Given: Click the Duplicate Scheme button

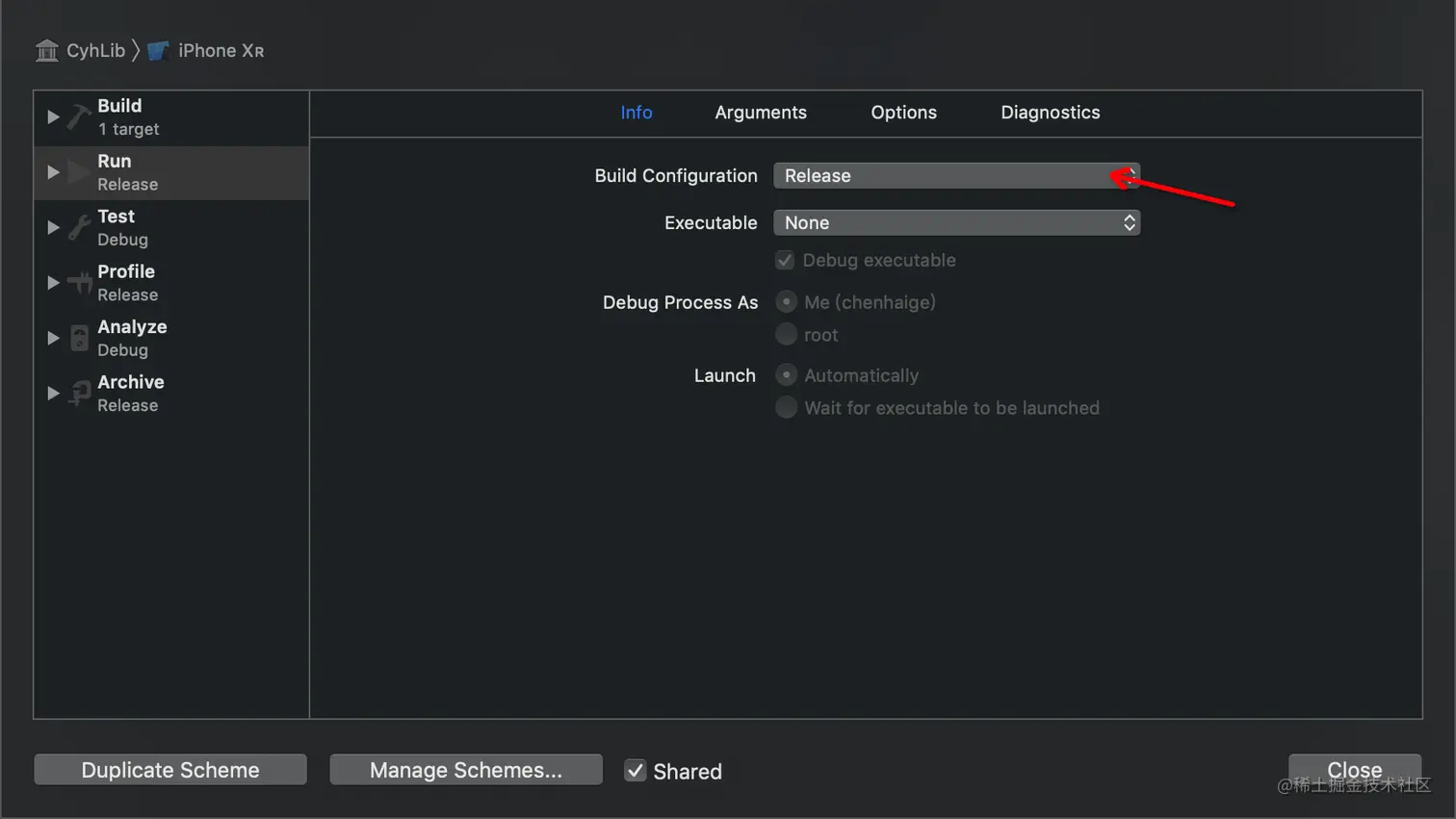Looking at the screenshot, I should [170, 770].
